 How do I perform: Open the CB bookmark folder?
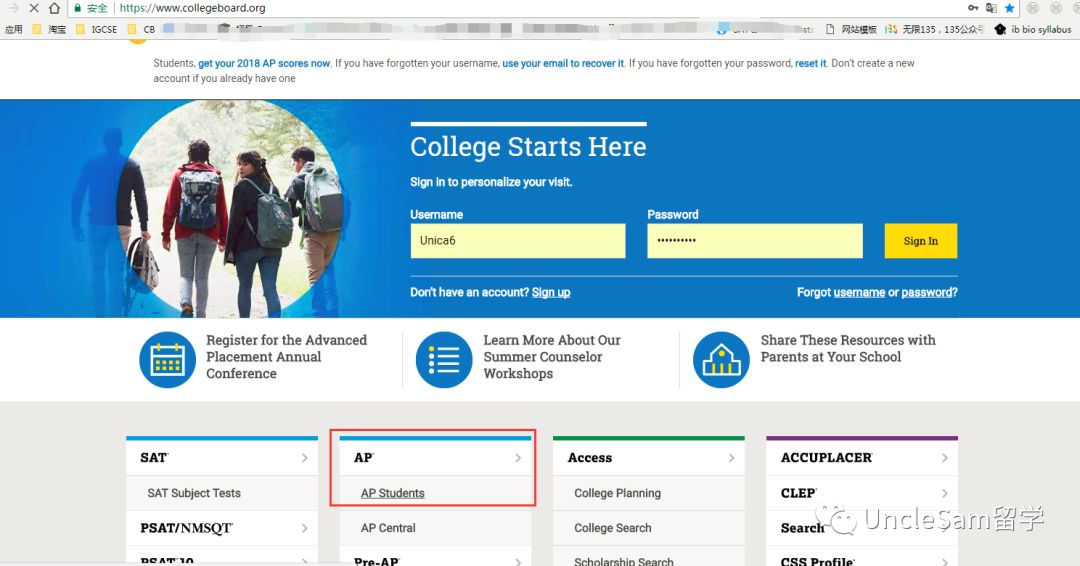[142, 30]
